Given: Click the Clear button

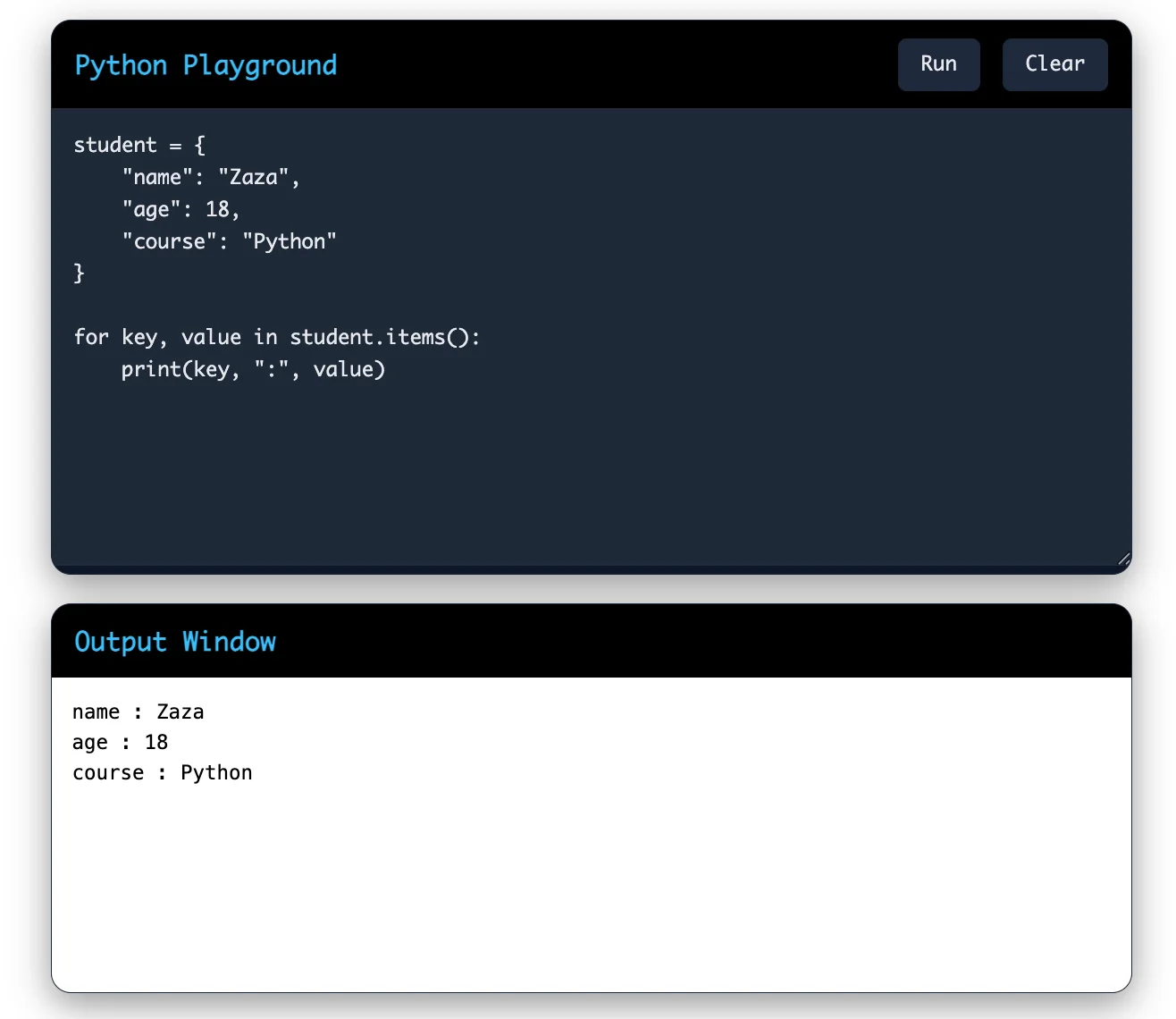Looking at the screenshot, I should tap(1054, 64).
